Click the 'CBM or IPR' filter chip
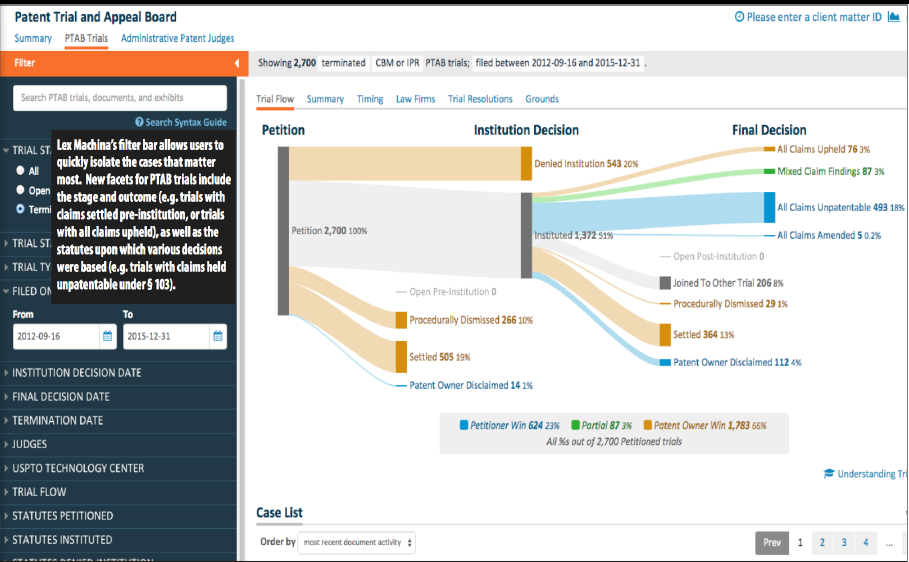909x562 pixels. [397, 63]
